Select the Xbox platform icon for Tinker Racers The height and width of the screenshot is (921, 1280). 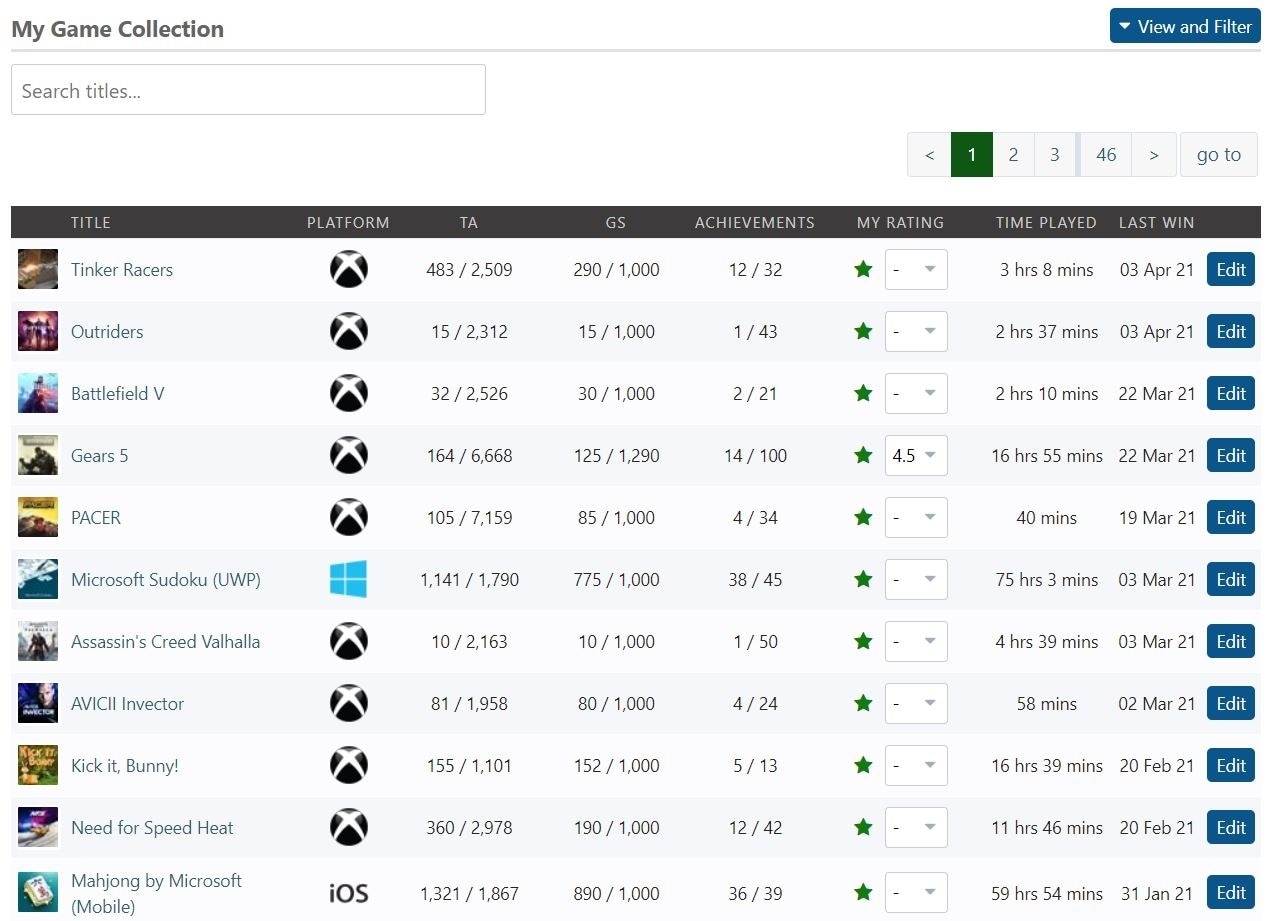pos(348,269)
